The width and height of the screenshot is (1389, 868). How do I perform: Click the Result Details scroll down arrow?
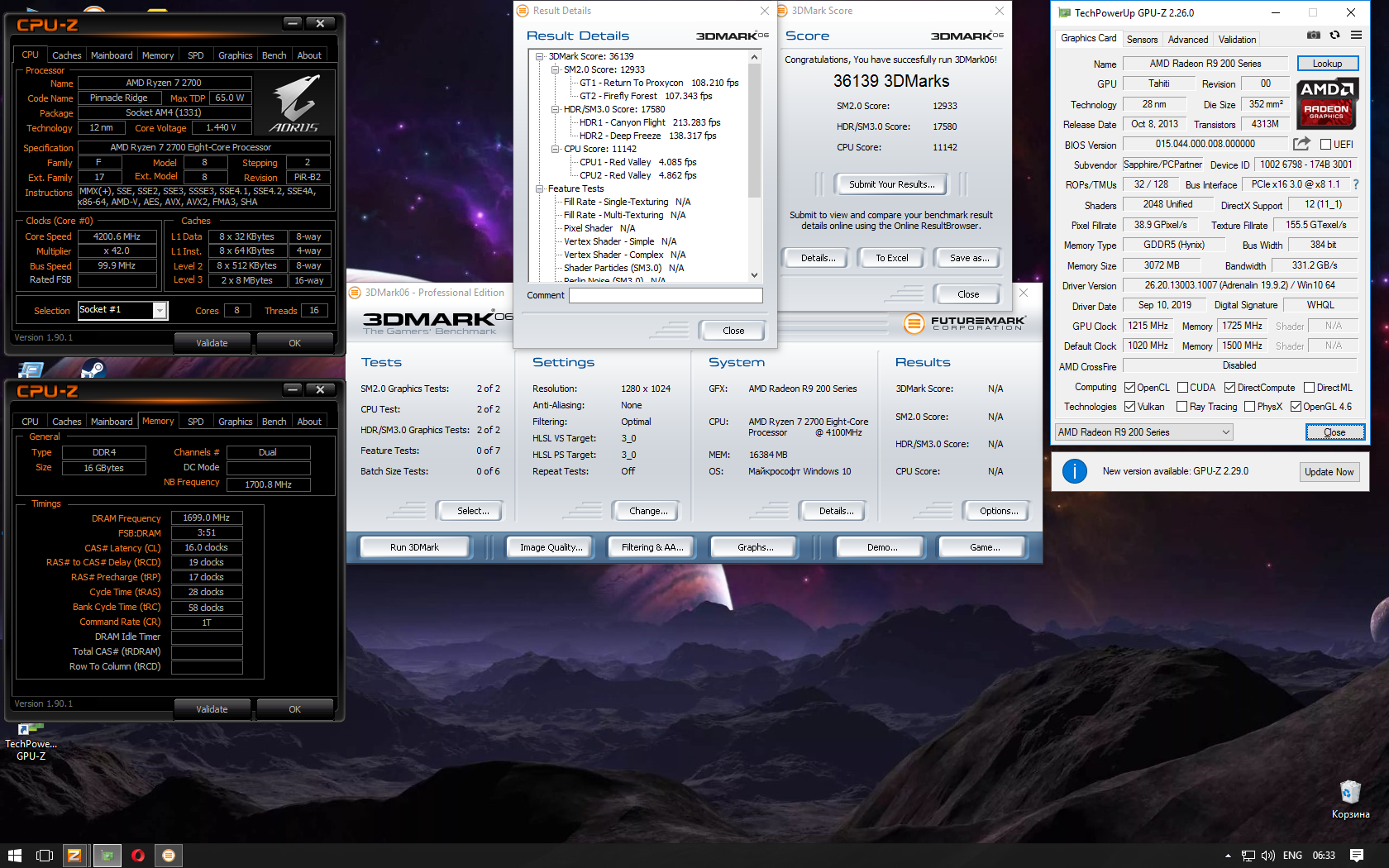[754, 275]
